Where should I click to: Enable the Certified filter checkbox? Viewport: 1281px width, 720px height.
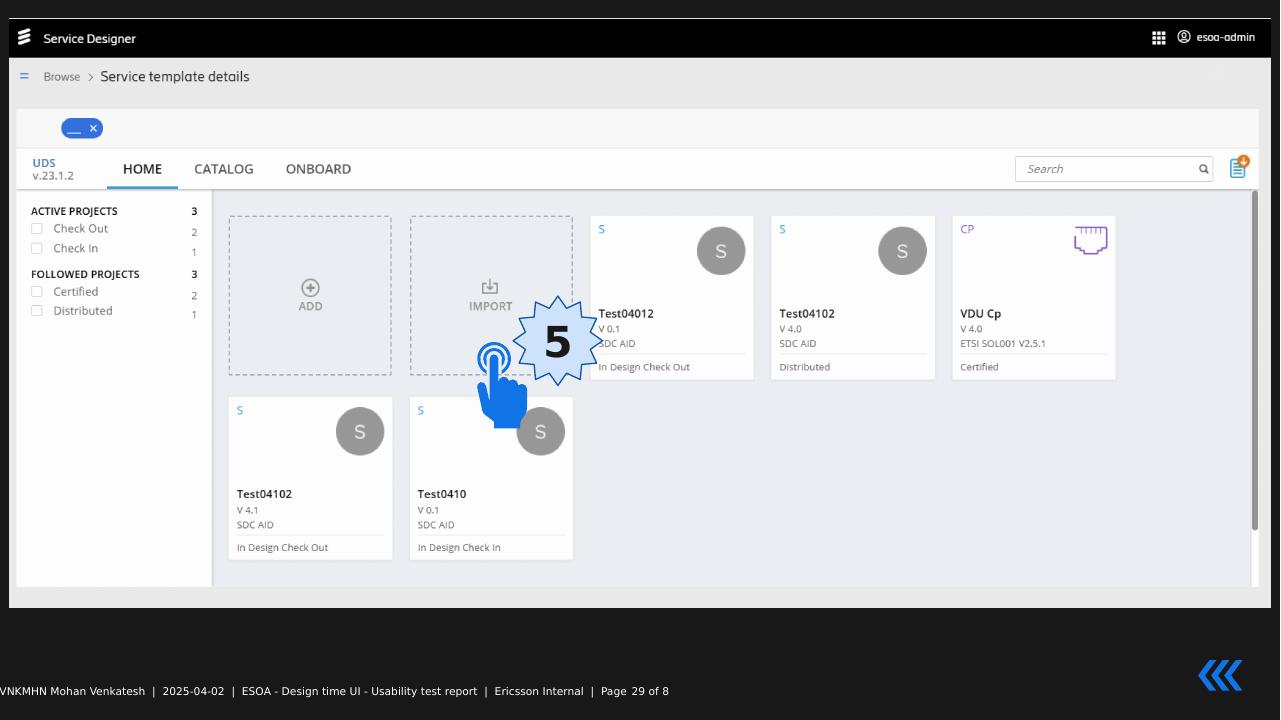coord(37,292)
